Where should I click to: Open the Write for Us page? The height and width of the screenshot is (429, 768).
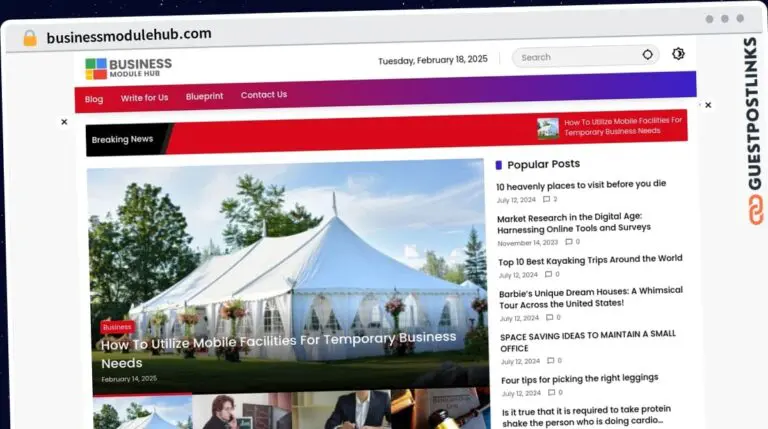point(144,98)
